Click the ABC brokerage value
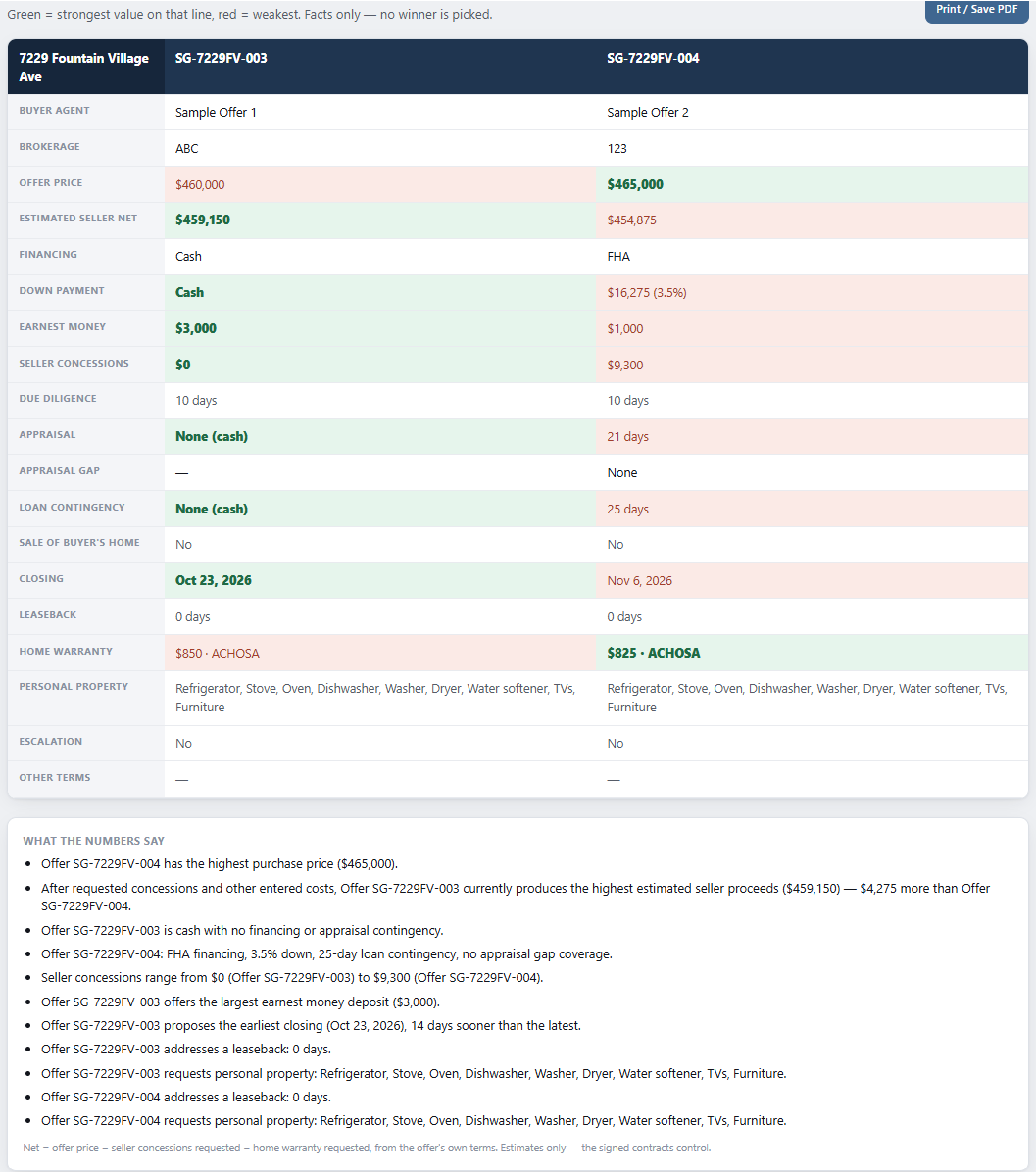 (187, 148)
